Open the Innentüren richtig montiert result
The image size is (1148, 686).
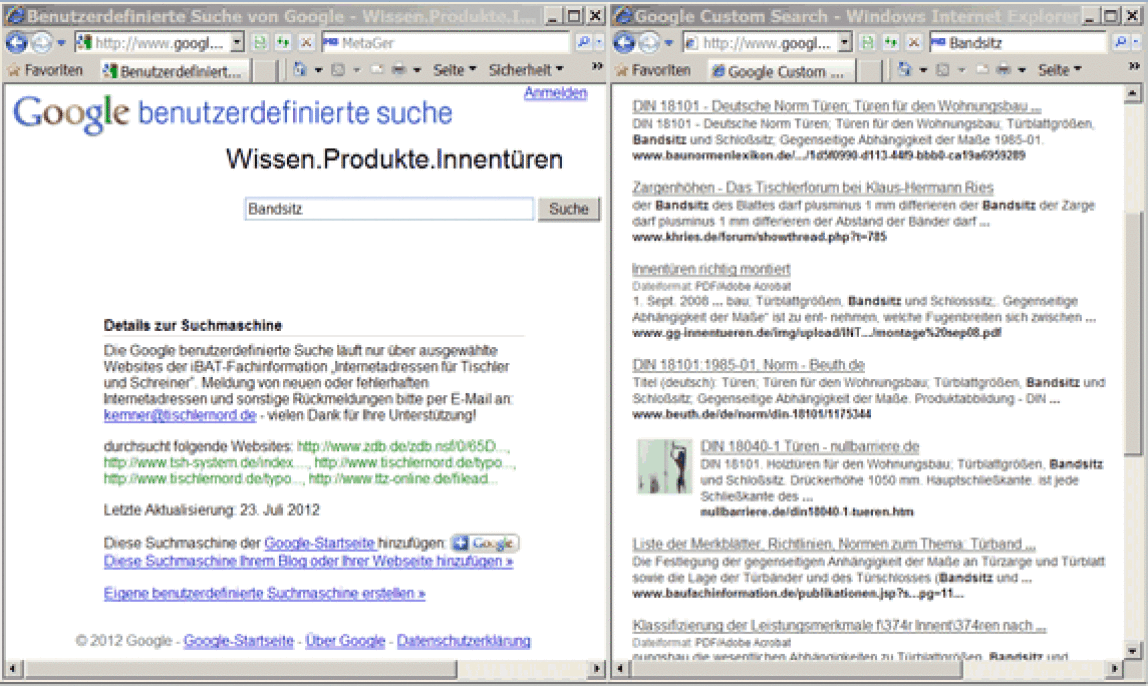click(x=711, y=269)
